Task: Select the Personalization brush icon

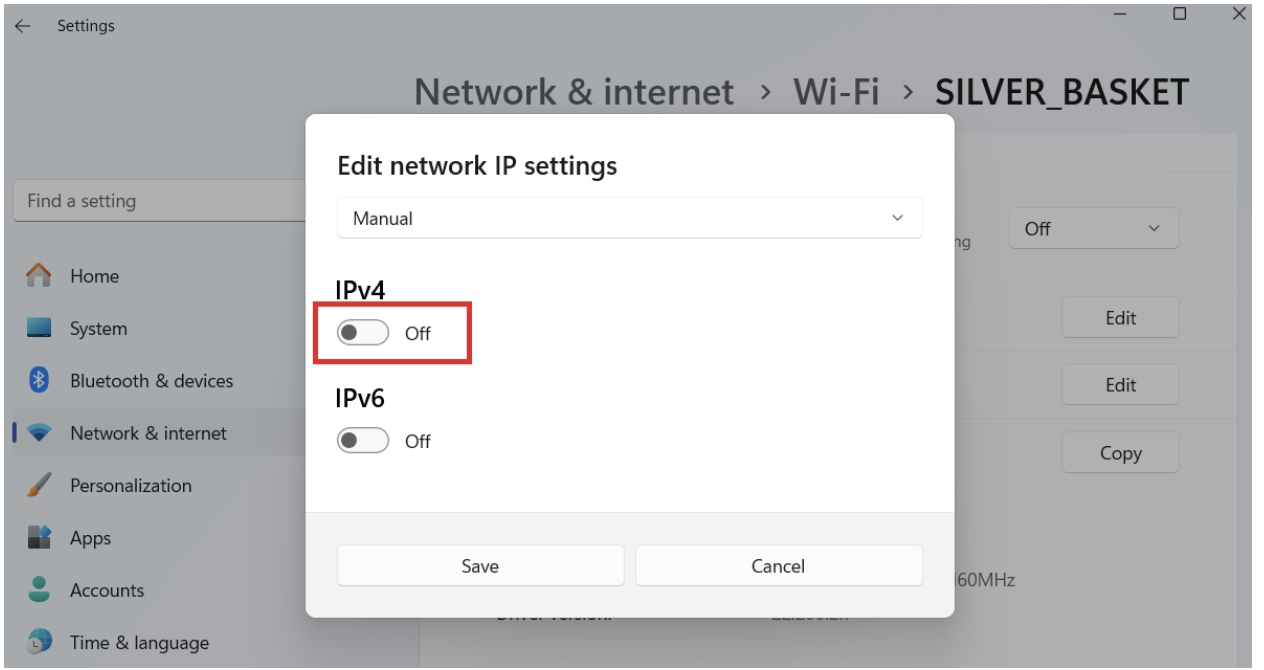Action: (42, 485)
